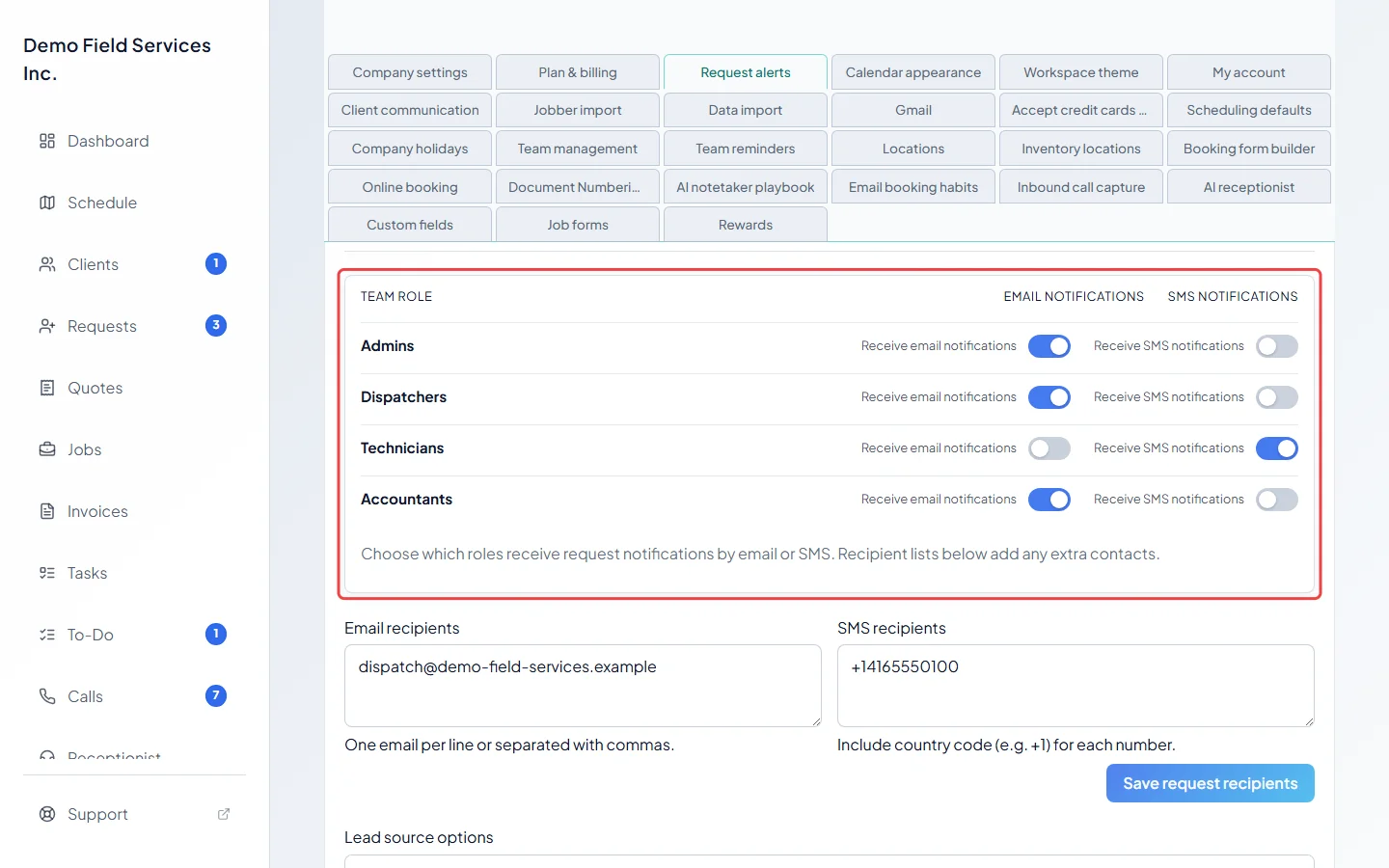Click the Tasks list icon
Viewport: 1389px width, 868px height.
point(47,573)
